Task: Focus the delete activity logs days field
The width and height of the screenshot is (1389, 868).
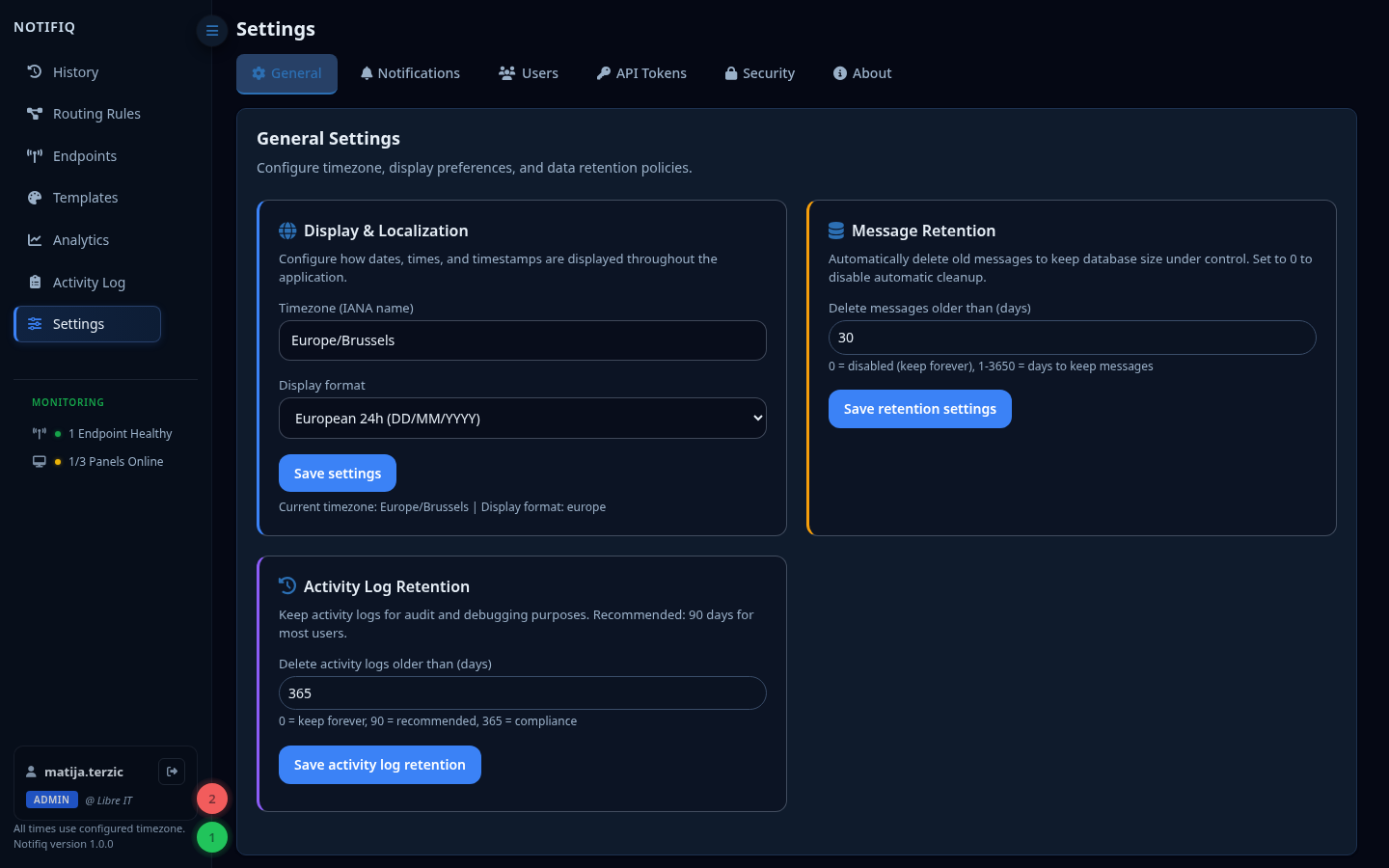Action: pos(523,693)
